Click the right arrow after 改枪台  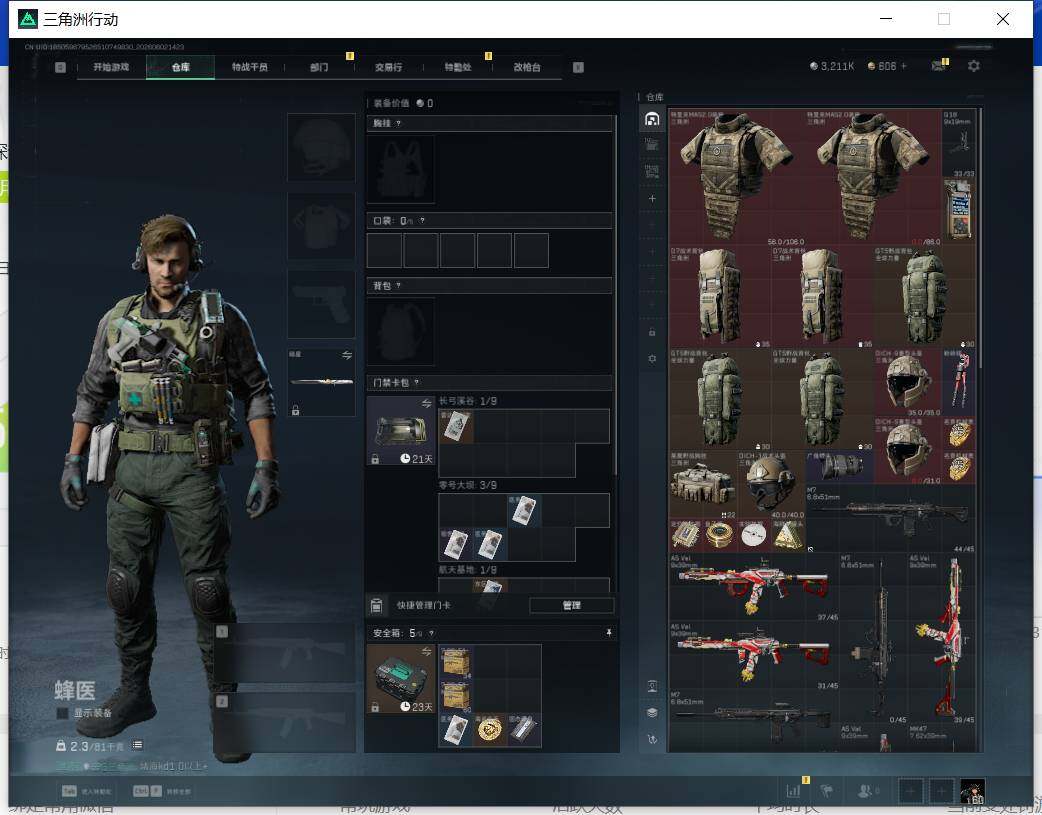pyautogui.click(x=578, y=67)
